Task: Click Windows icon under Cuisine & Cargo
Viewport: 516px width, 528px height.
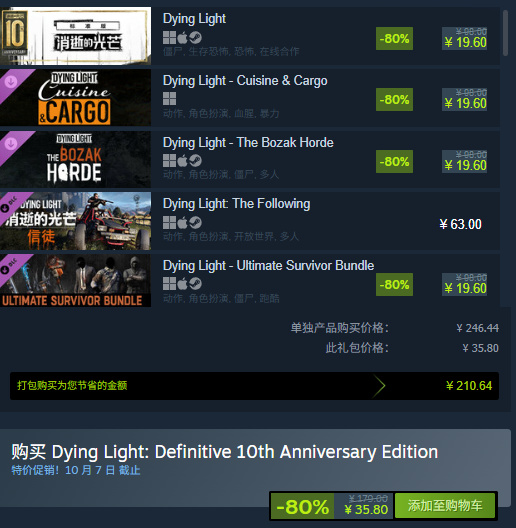Action: [x=169, y=99]
